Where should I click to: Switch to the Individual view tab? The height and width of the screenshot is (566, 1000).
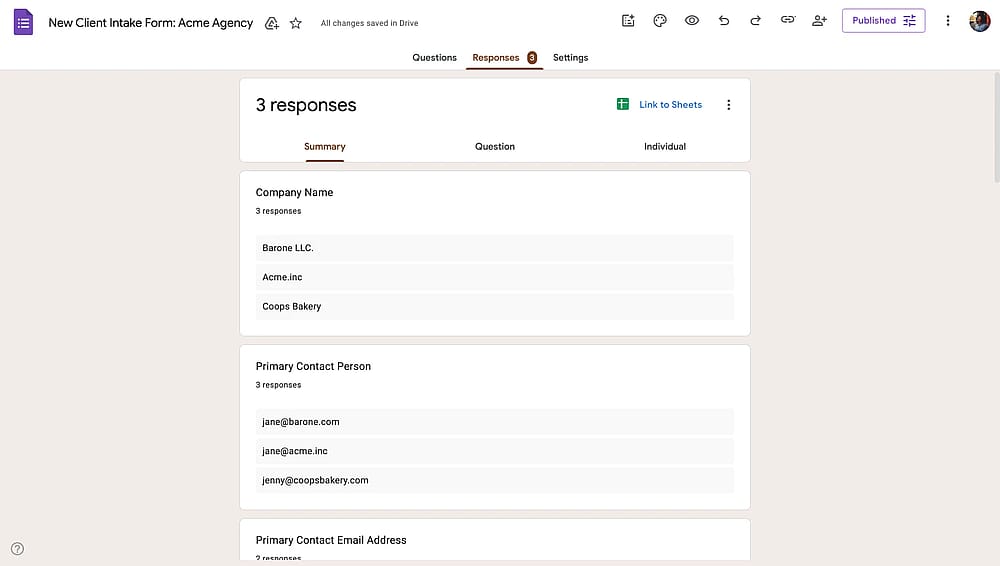(x=665, y=147)
